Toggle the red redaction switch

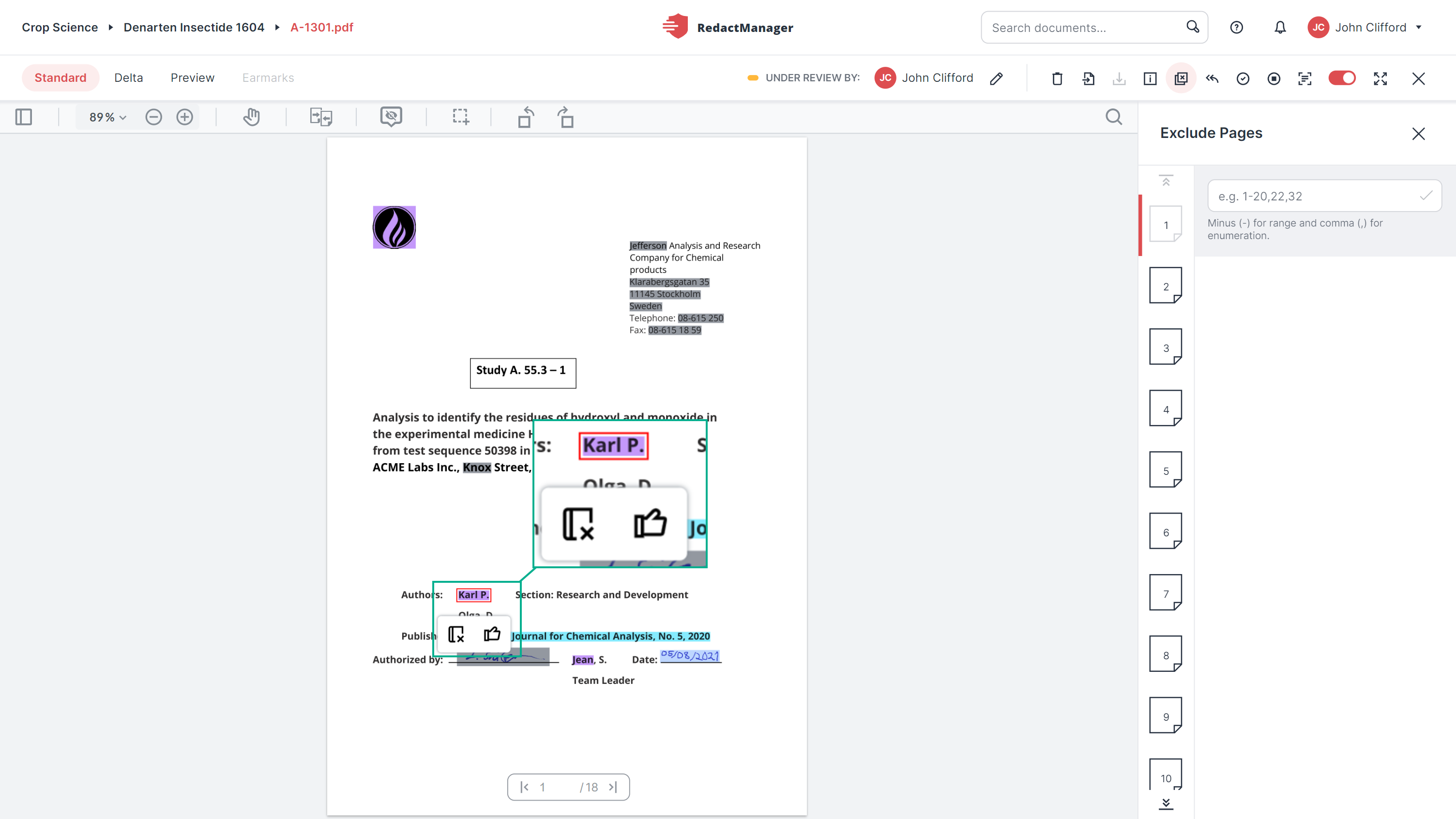pos(1342,78)
